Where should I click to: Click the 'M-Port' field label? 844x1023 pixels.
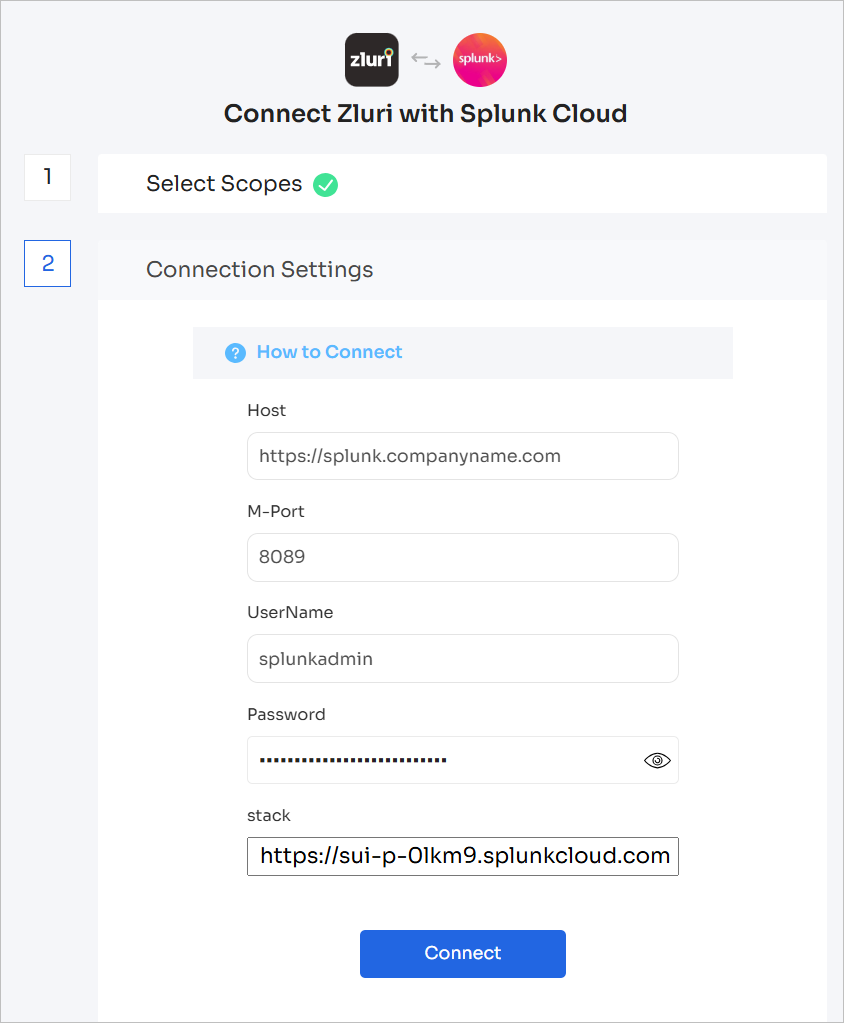[x=275, y=512]
